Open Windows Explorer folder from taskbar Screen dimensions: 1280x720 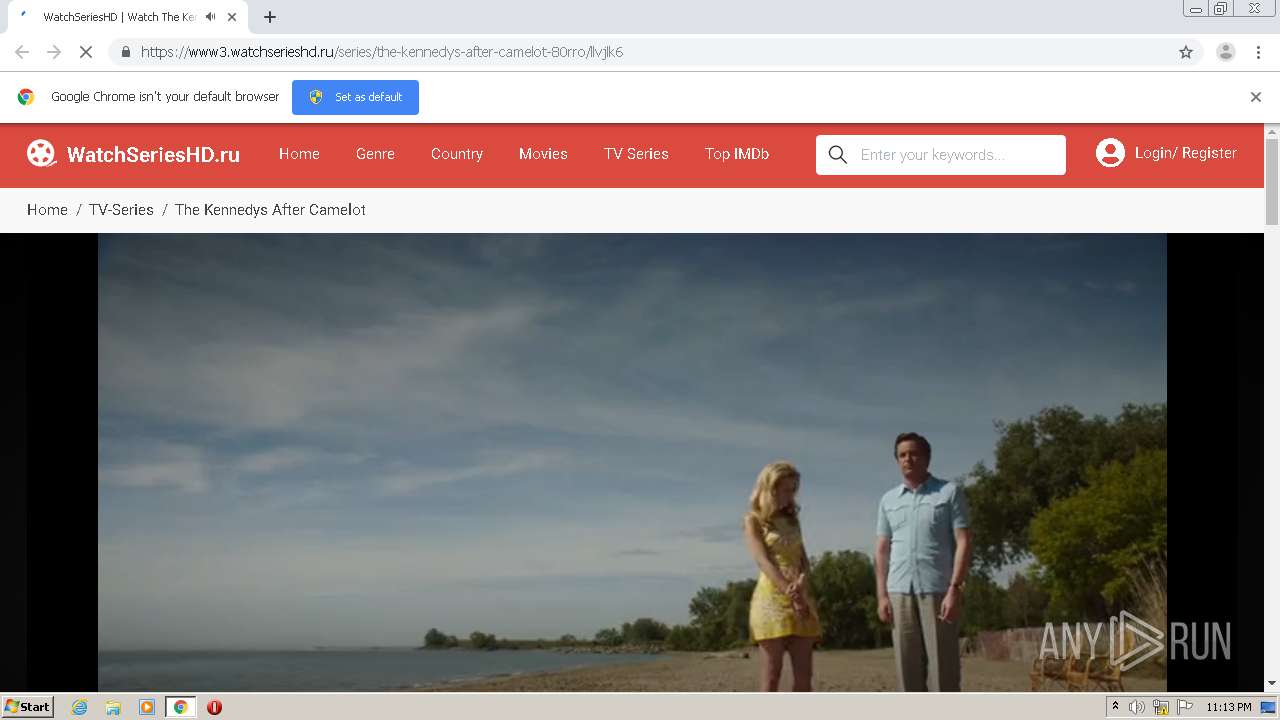click(113, 707)
